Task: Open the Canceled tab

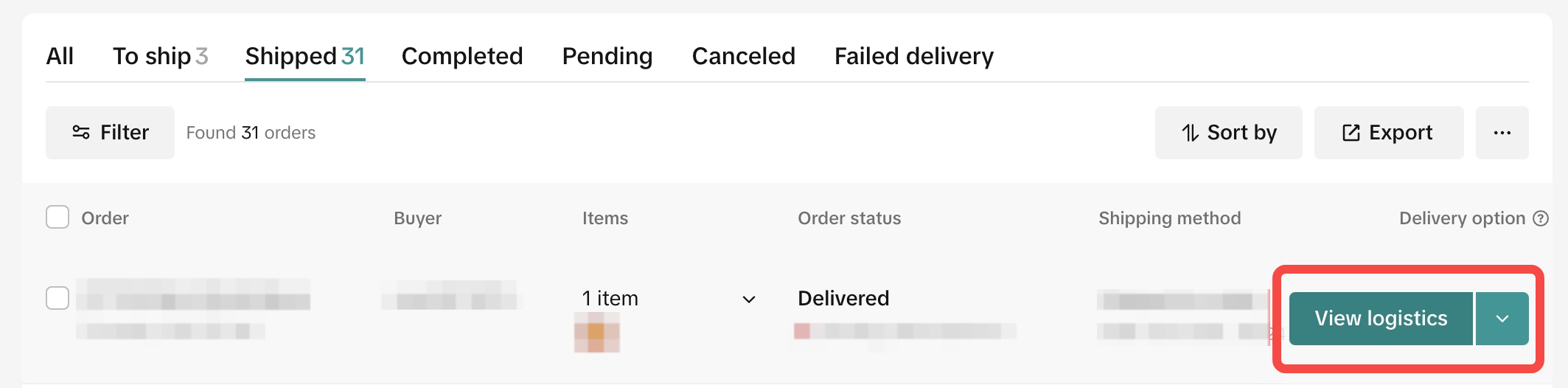Action: click(743, 56)
